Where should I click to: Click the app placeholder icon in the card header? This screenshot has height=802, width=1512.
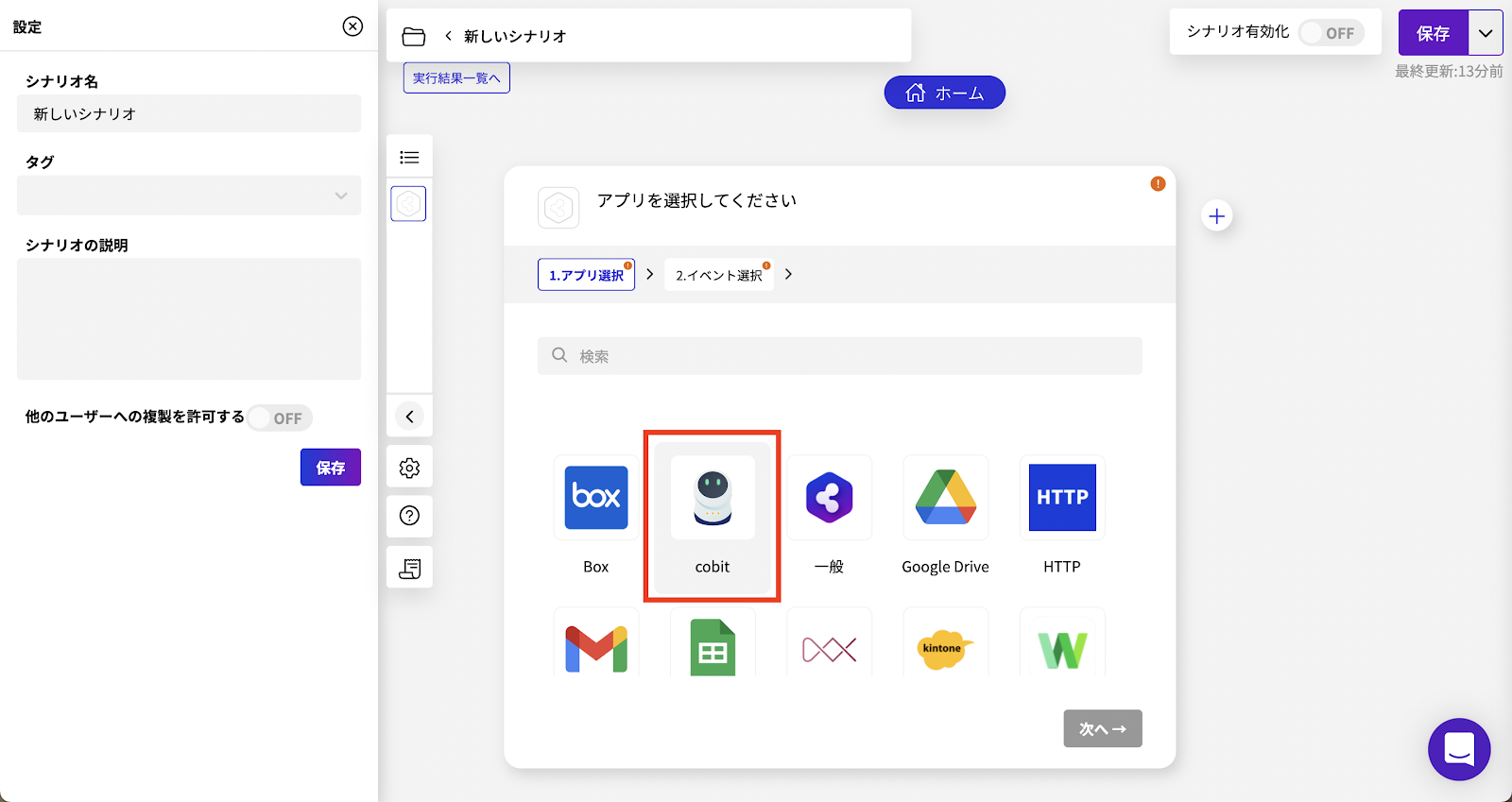tap(558, 208)
